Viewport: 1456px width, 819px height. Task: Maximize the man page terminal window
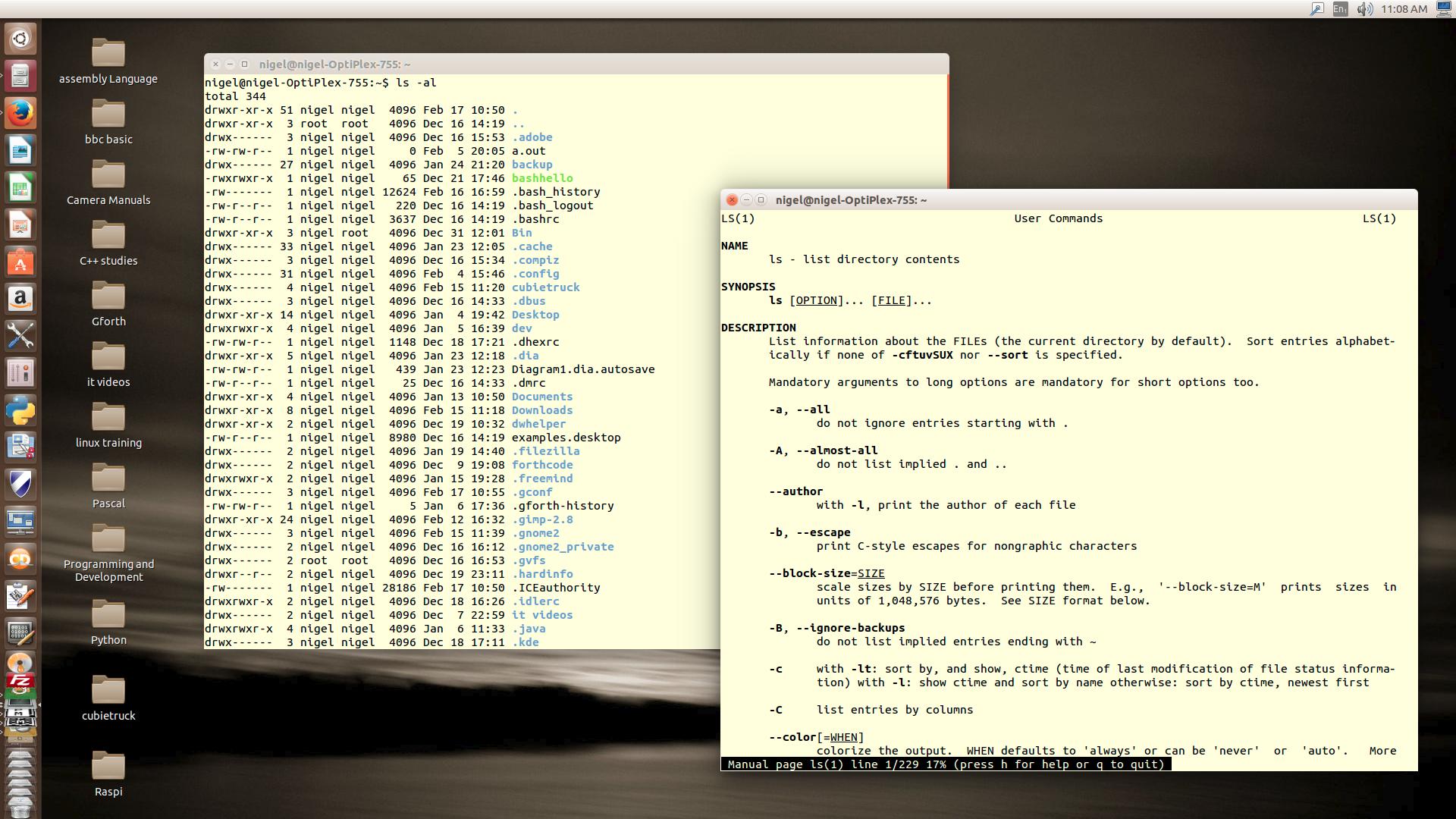761,200
